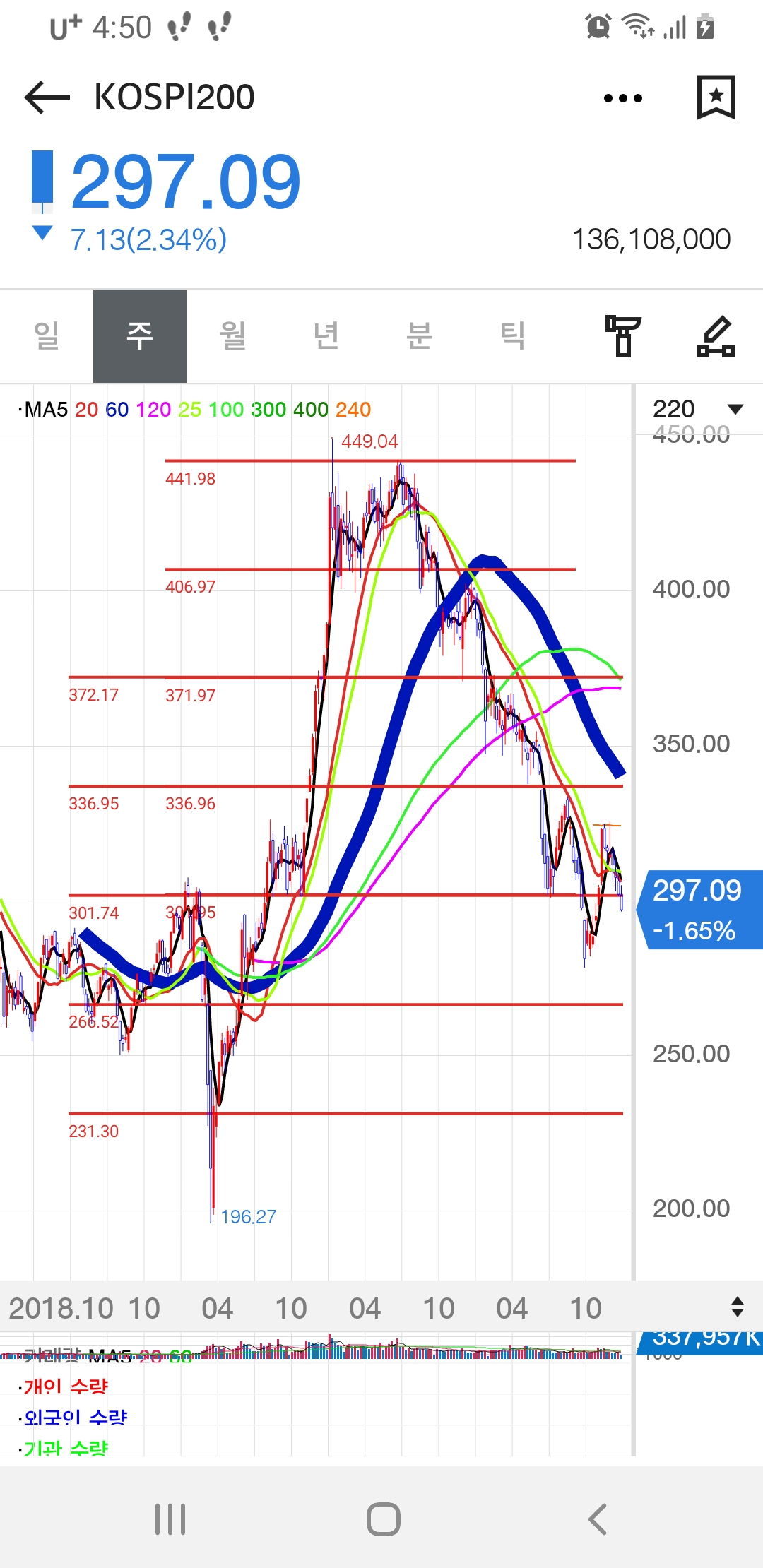Screen dimensions: 763x1568
Task: Tap the blue MA 60 label
Action: point(117,410)
